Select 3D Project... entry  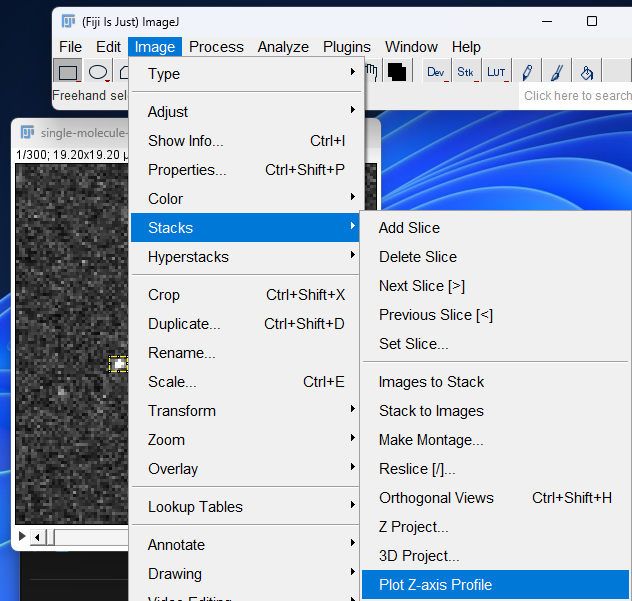495,555
